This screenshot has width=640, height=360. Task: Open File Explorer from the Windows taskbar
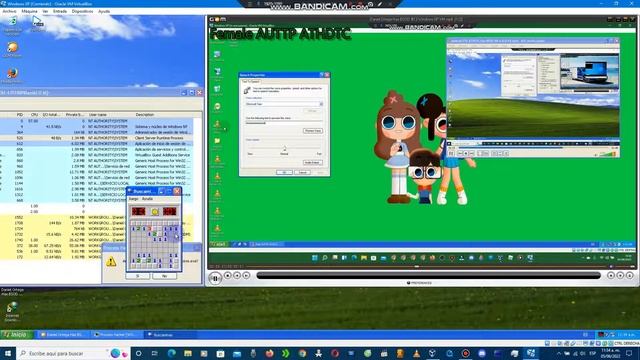(x=188, y=353)
